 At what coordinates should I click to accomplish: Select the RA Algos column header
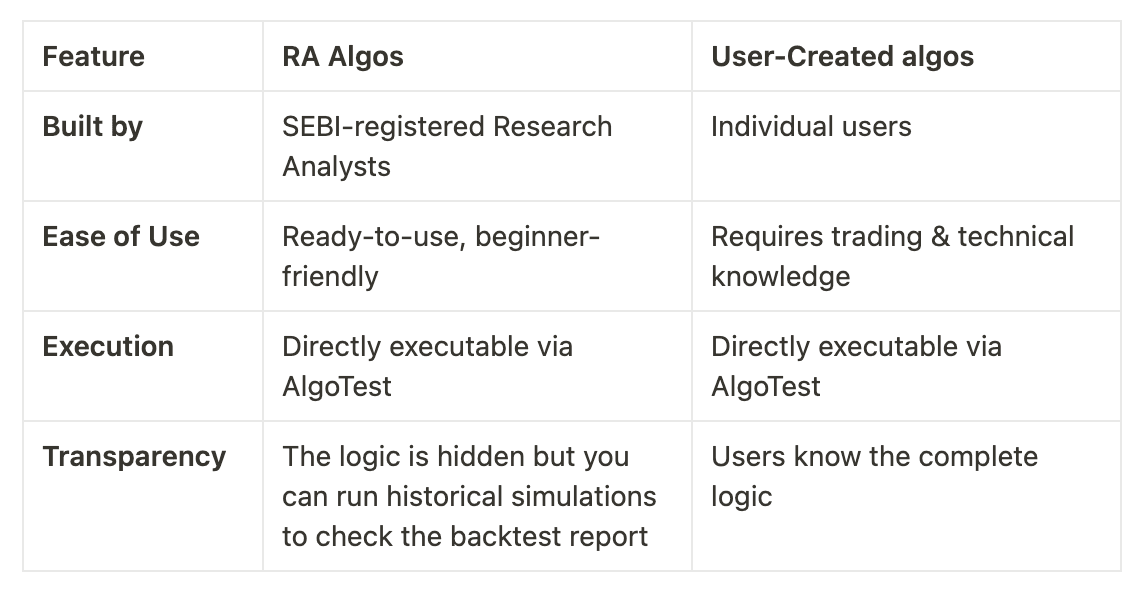coord(343,57)
